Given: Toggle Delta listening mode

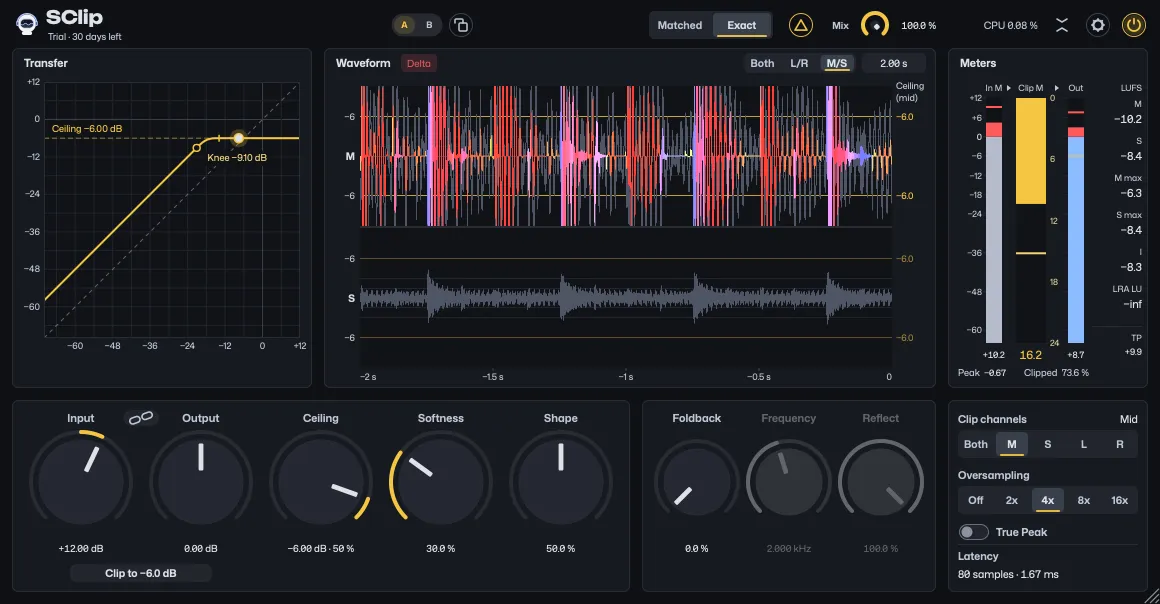Looking at the screenshot, I should tap(419, 64).
